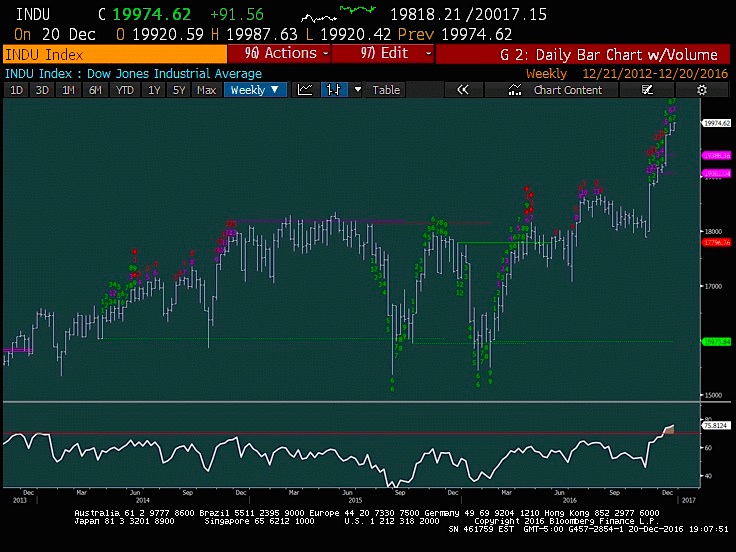736x552 pixels.
Task: Click the closing price 19974.62 in header
Action: pos(152,15)
